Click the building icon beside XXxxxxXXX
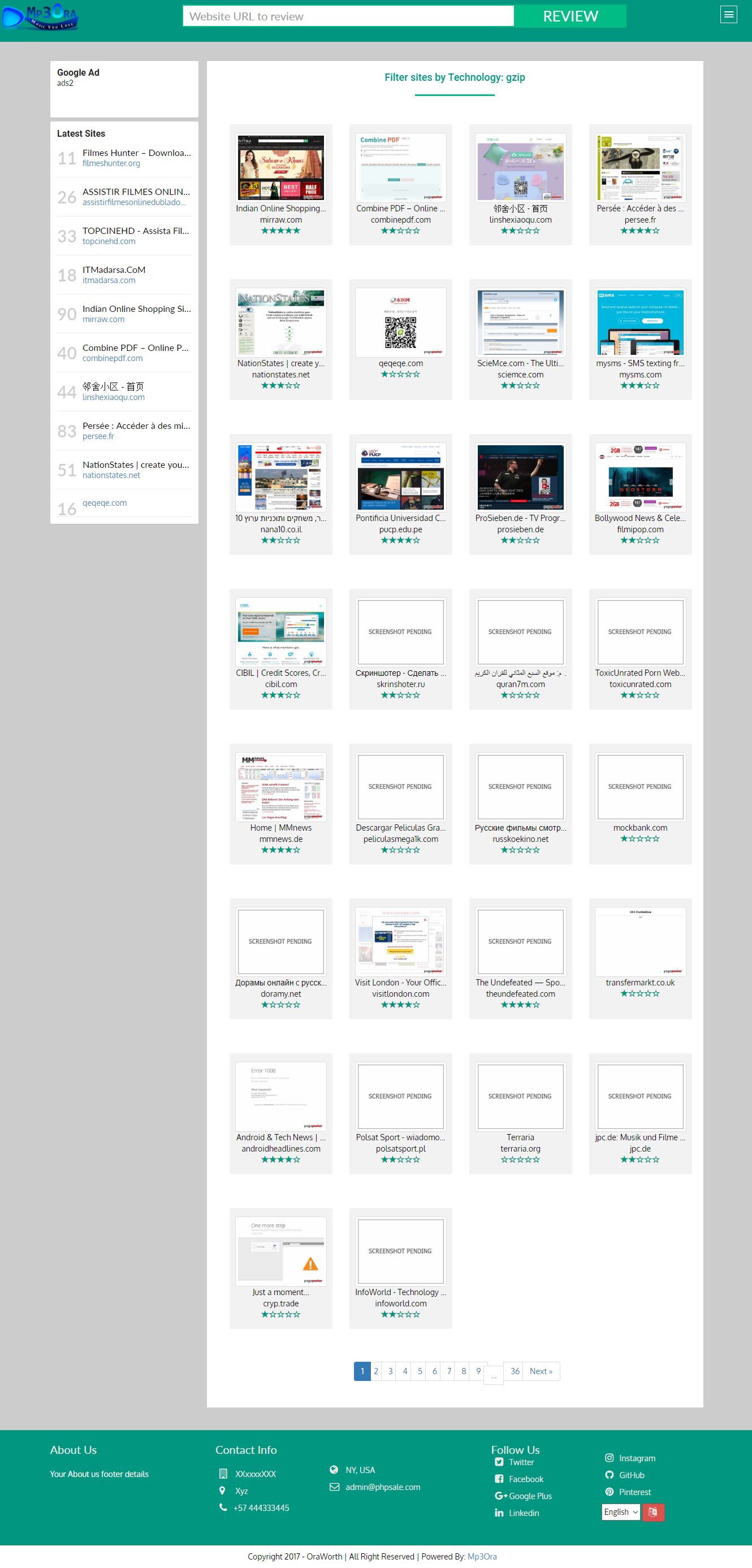The image size is (752, 1568). point(223,1474)
